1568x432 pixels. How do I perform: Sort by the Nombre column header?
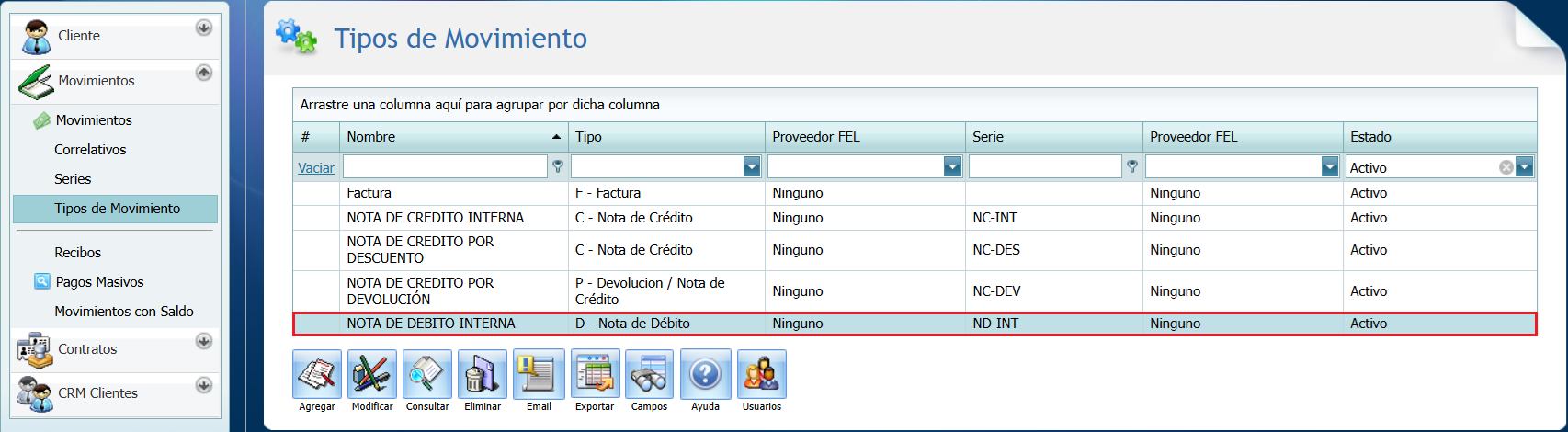click(454, 137)
